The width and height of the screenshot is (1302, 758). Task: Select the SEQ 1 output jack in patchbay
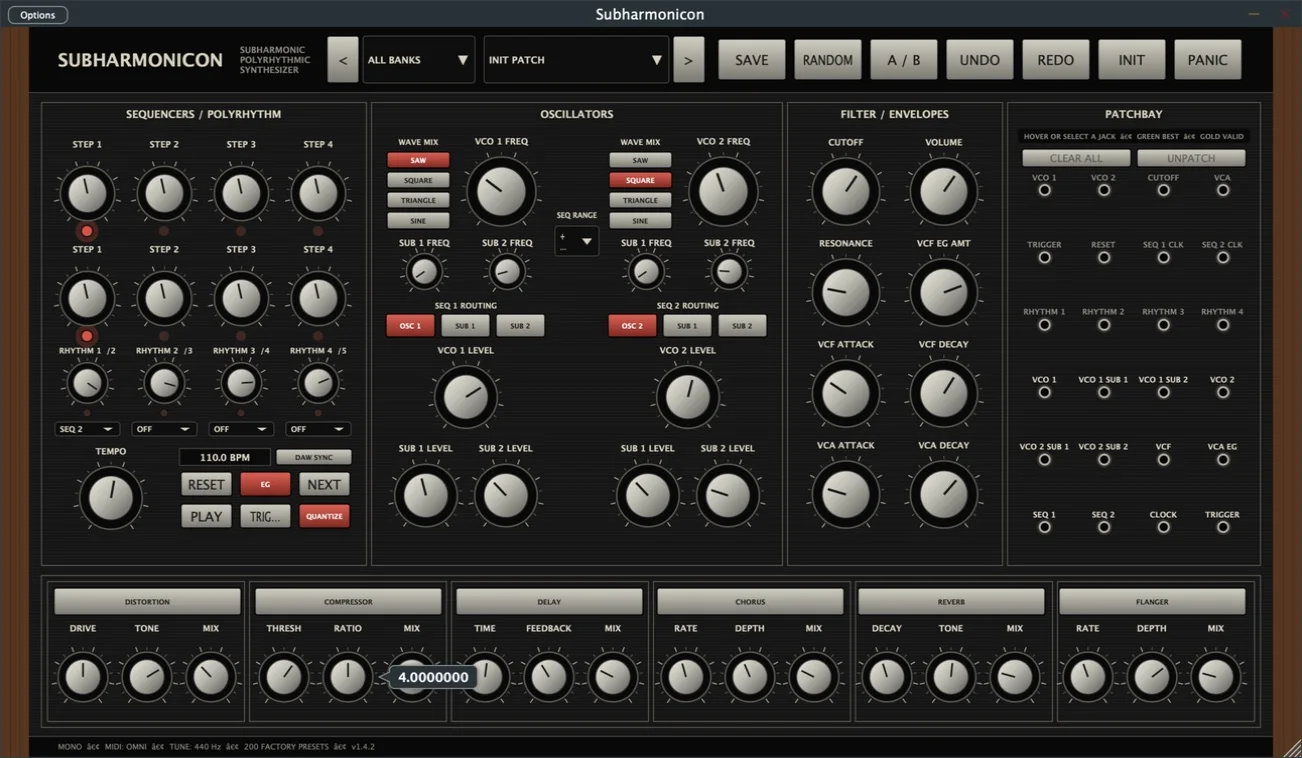pyautogui.click(x=1044, y=527)
